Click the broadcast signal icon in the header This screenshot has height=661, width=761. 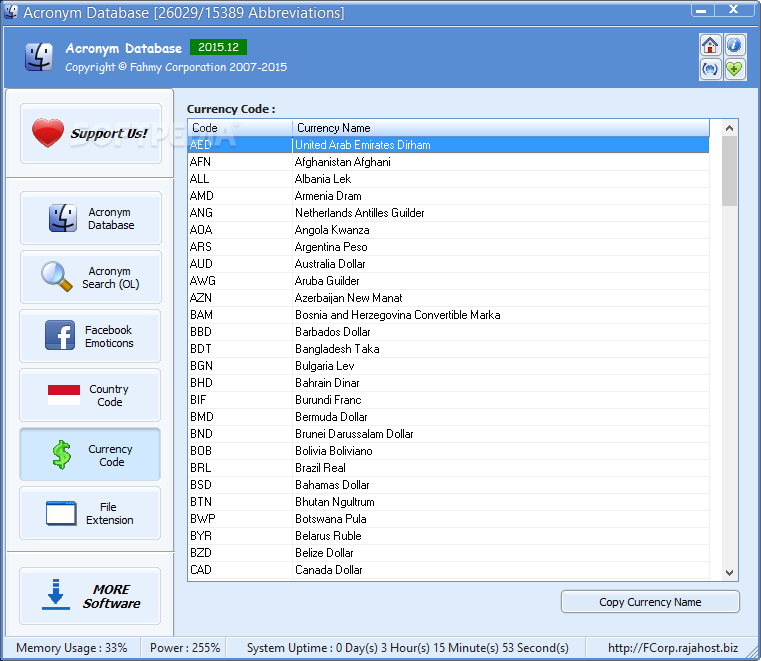710,69
